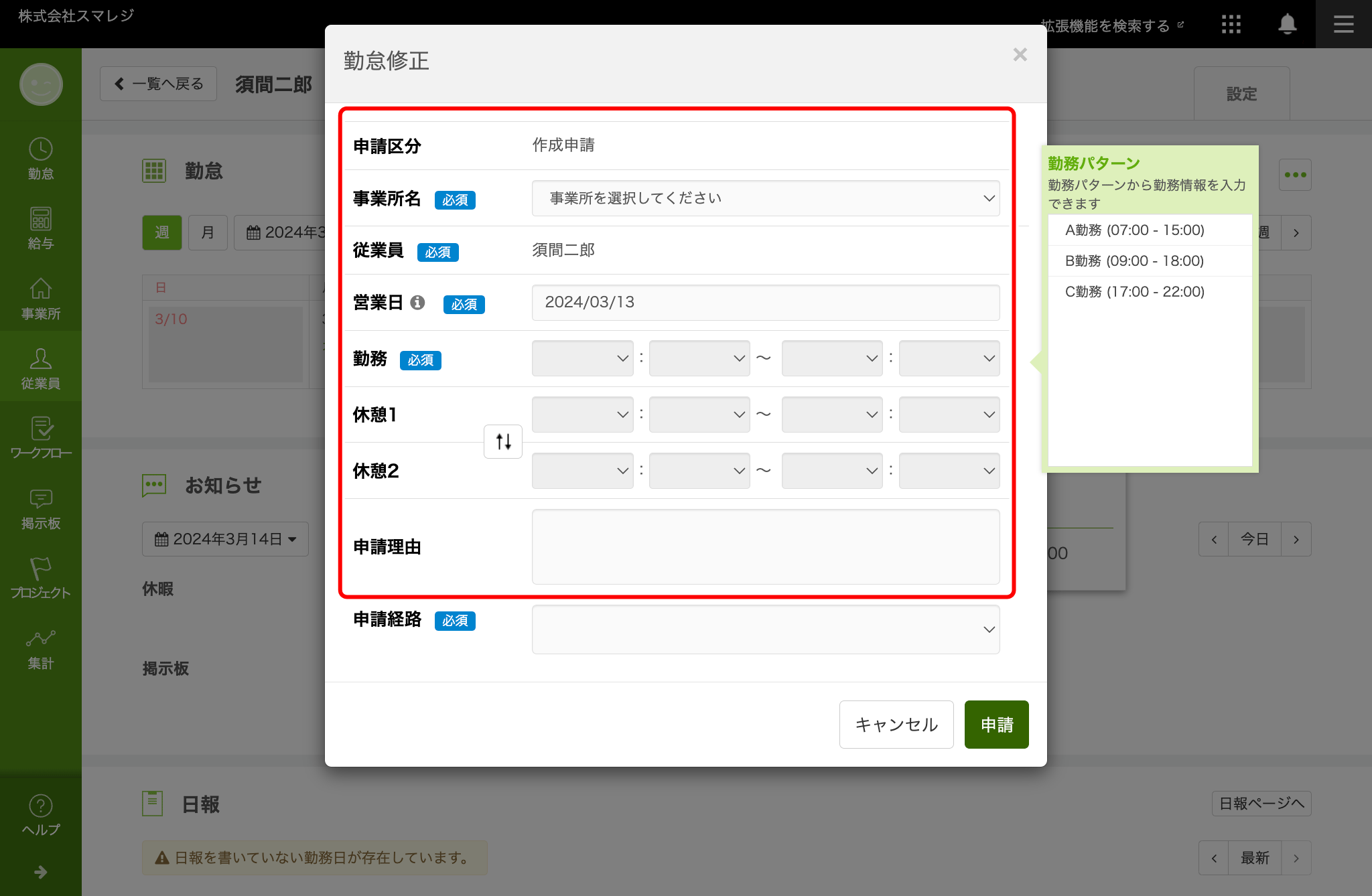
Task: Click the notification bell icon
Action: (1287, 25)
